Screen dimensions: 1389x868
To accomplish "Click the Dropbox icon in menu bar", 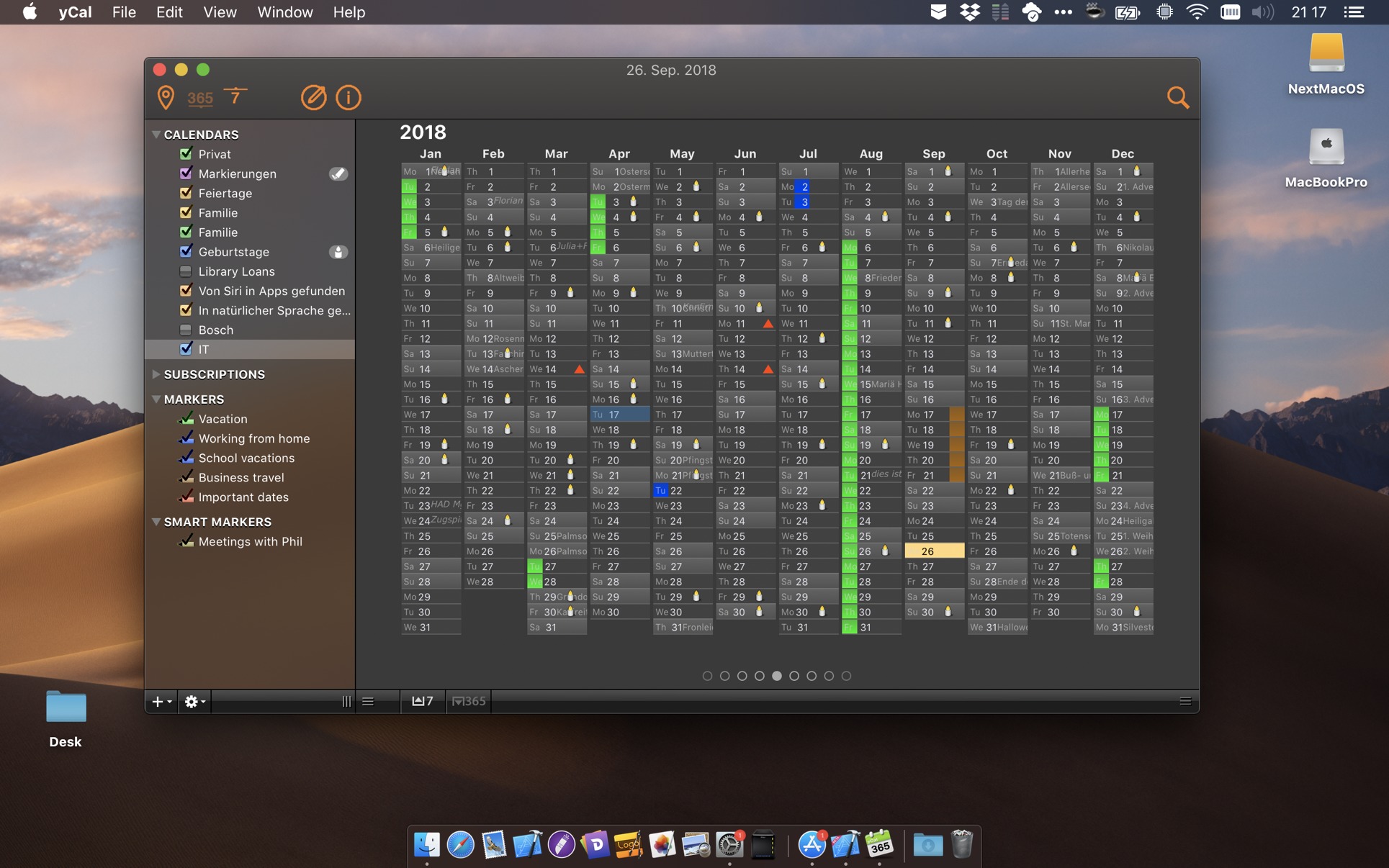I will coord(966,12).
